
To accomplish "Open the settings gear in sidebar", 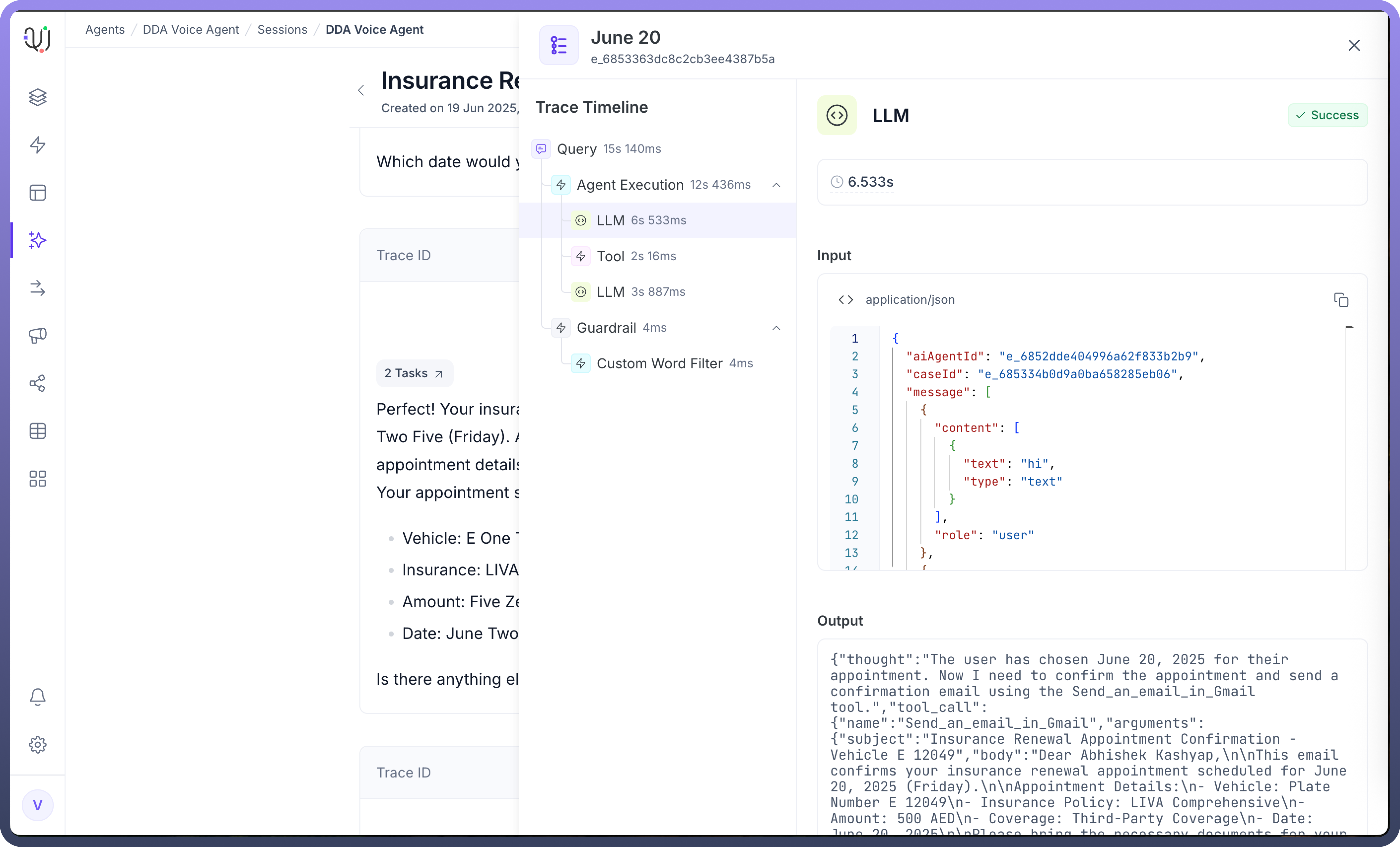I will 37,744.
